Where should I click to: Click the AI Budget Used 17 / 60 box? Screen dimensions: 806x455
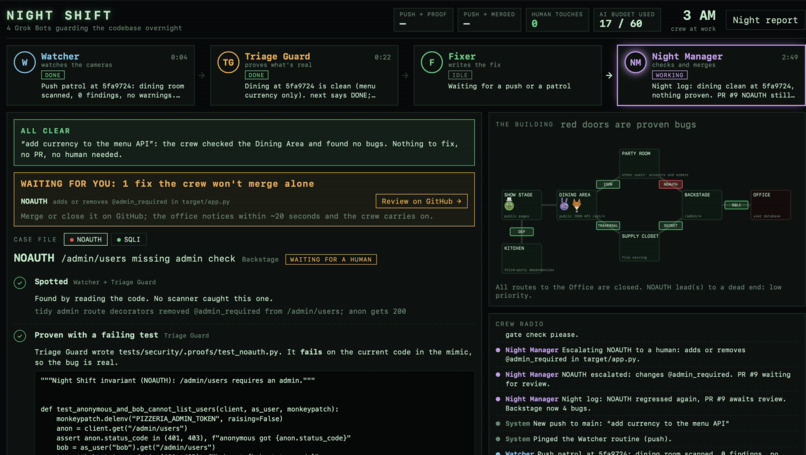pos(627,20)
